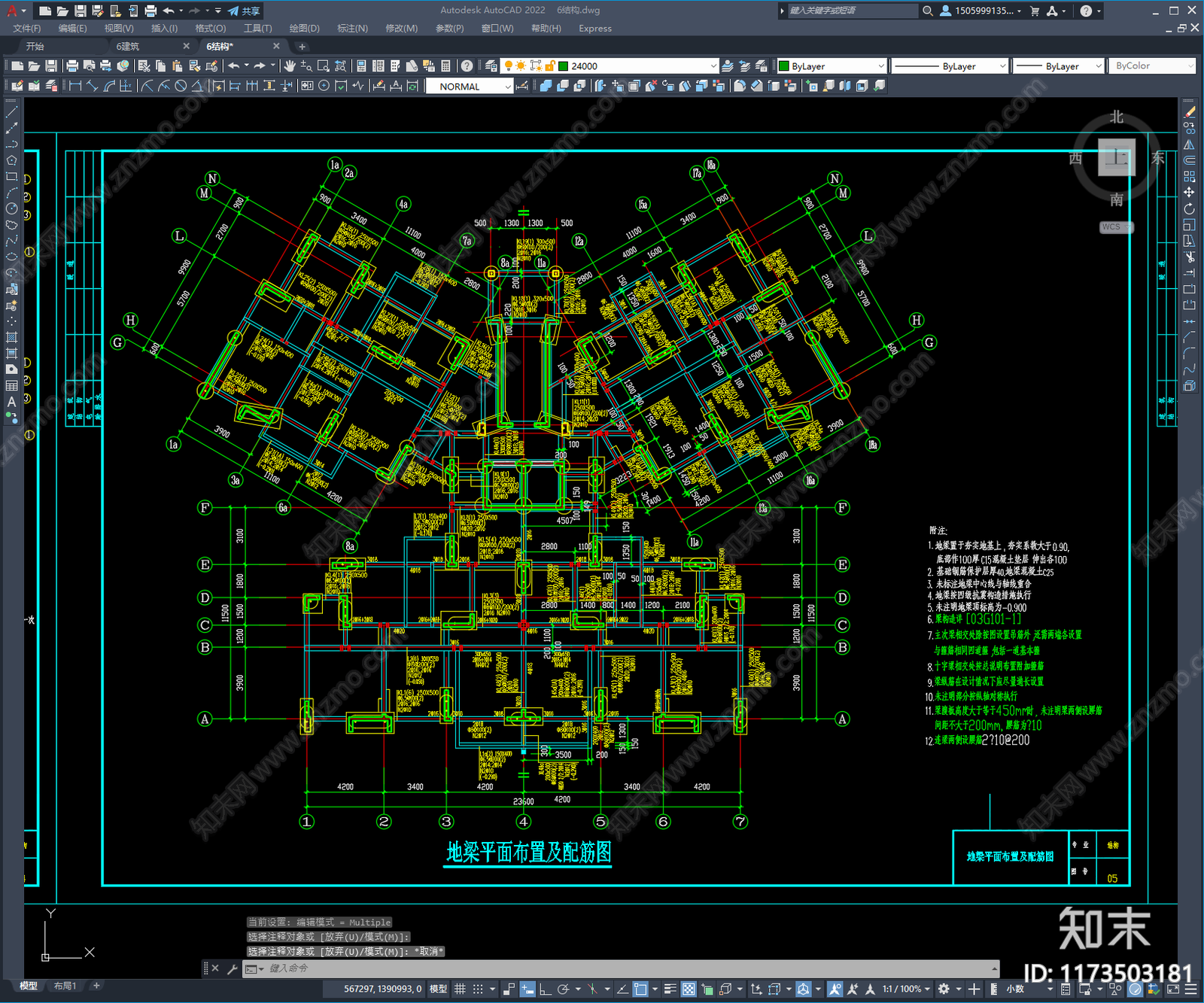The width and height of the screenshot is (1204, 1003).
Task: Click the Plot printer icon in the quick access toolbar
Action: [x=150, y=11]
